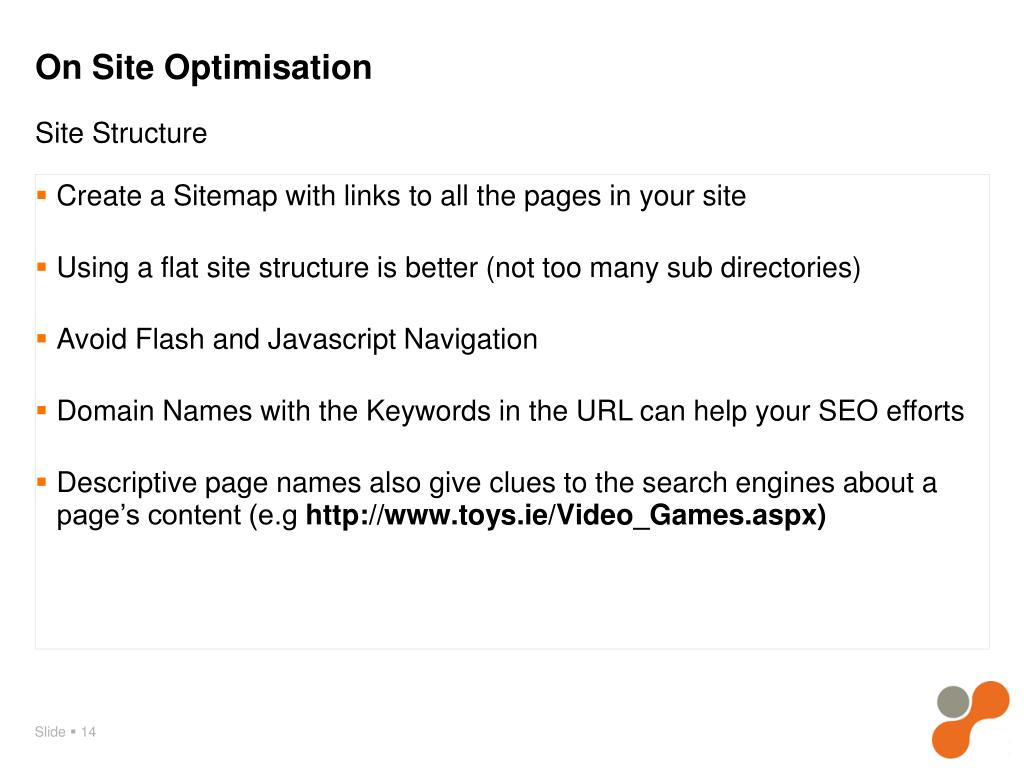Select 'Avoid Flash and Javascript Navigation' text
This screenshot has height=768, width=1024.
(x=297, y=340)
